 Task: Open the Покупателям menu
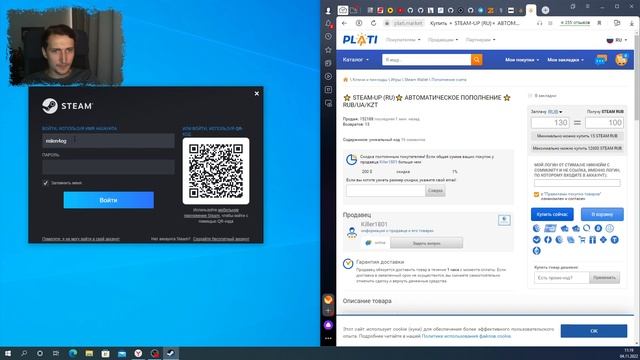tap(403, 40)
